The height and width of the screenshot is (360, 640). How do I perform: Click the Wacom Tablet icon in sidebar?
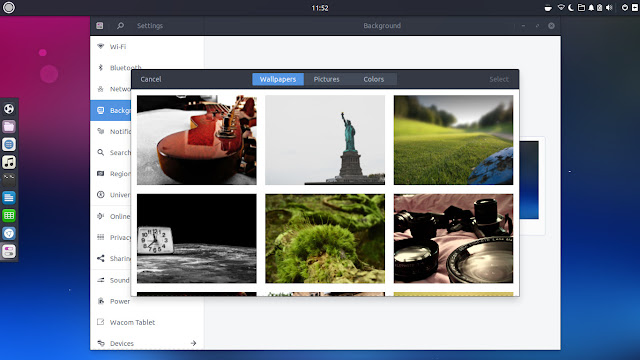pyautogui.click(x=100, y=322)
